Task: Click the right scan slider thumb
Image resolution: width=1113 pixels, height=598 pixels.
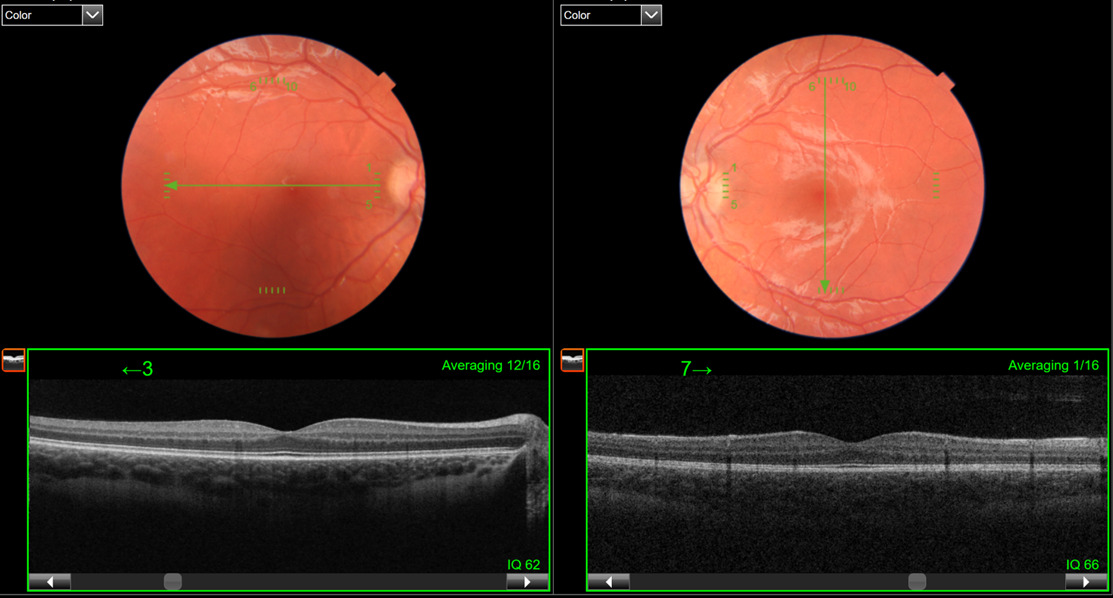Action: point(917,581)
